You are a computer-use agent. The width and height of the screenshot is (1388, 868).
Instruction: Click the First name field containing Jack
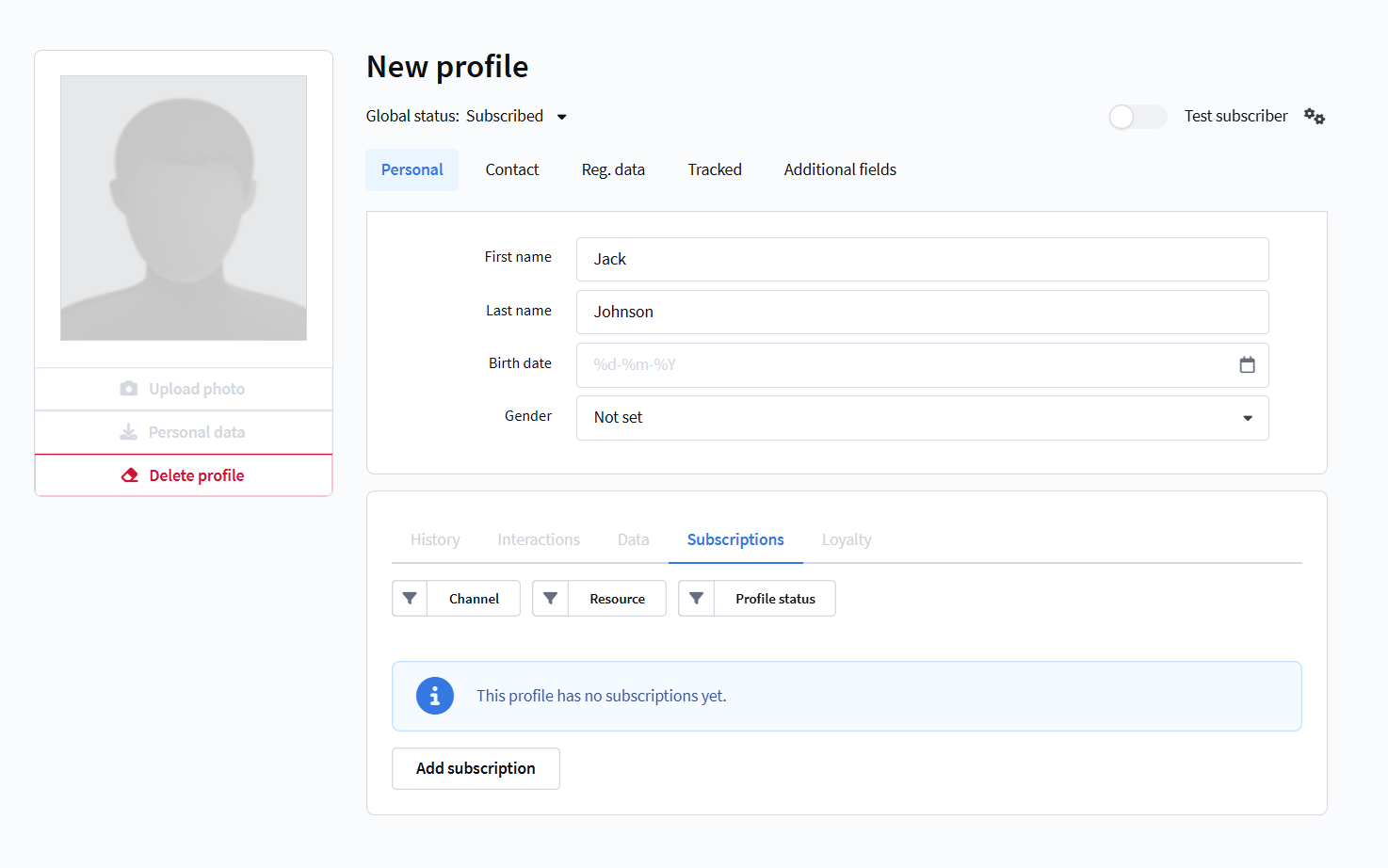(x=923, y=259)
